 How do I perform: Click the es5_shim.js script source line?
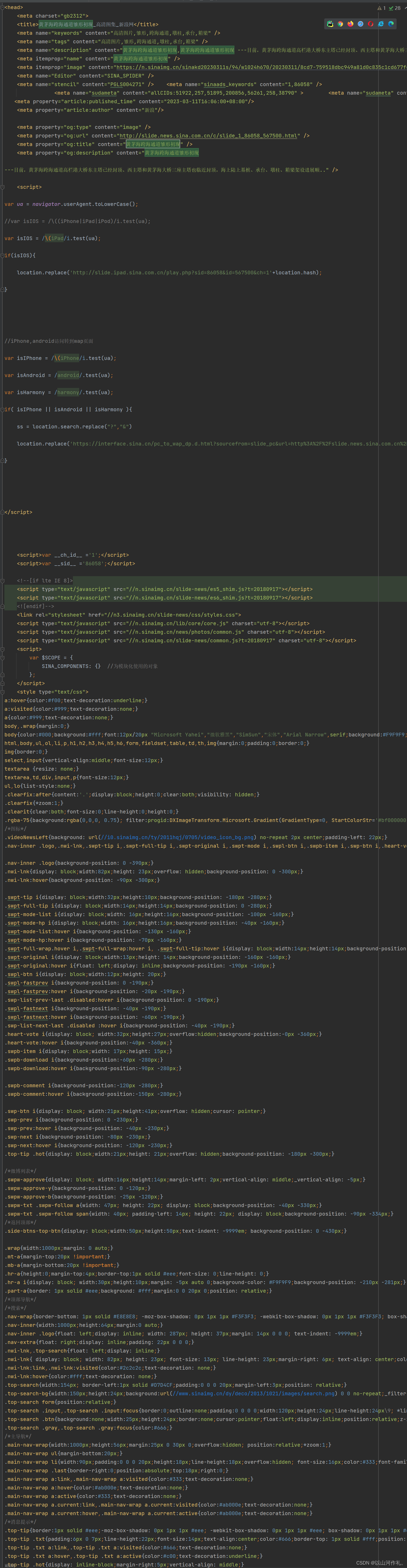[x=165, y=589]
